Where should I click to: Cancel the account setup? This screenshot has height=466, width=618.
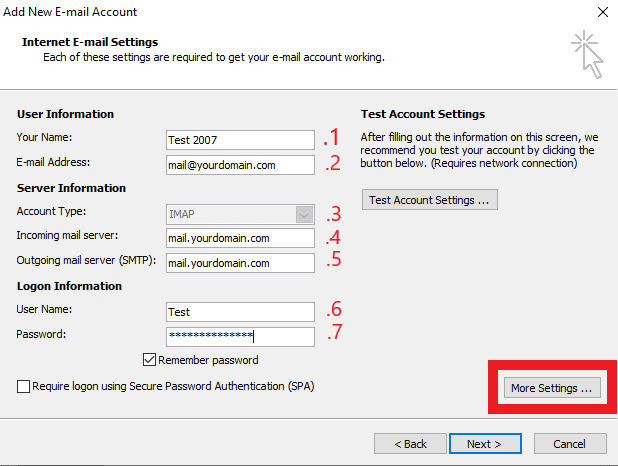[x=569, y=443]
